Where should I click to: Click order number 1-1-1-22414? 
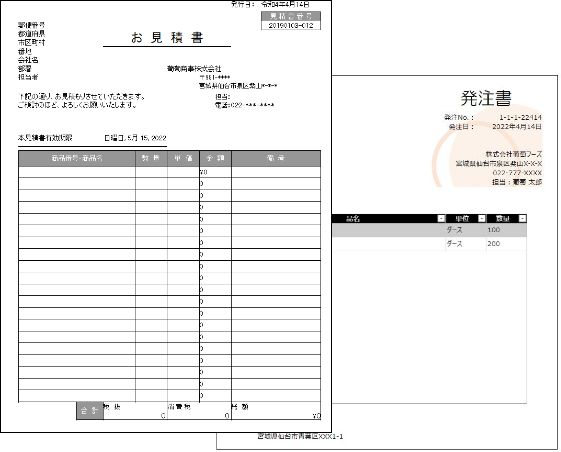pyautogui.click(x=520, y=117)
